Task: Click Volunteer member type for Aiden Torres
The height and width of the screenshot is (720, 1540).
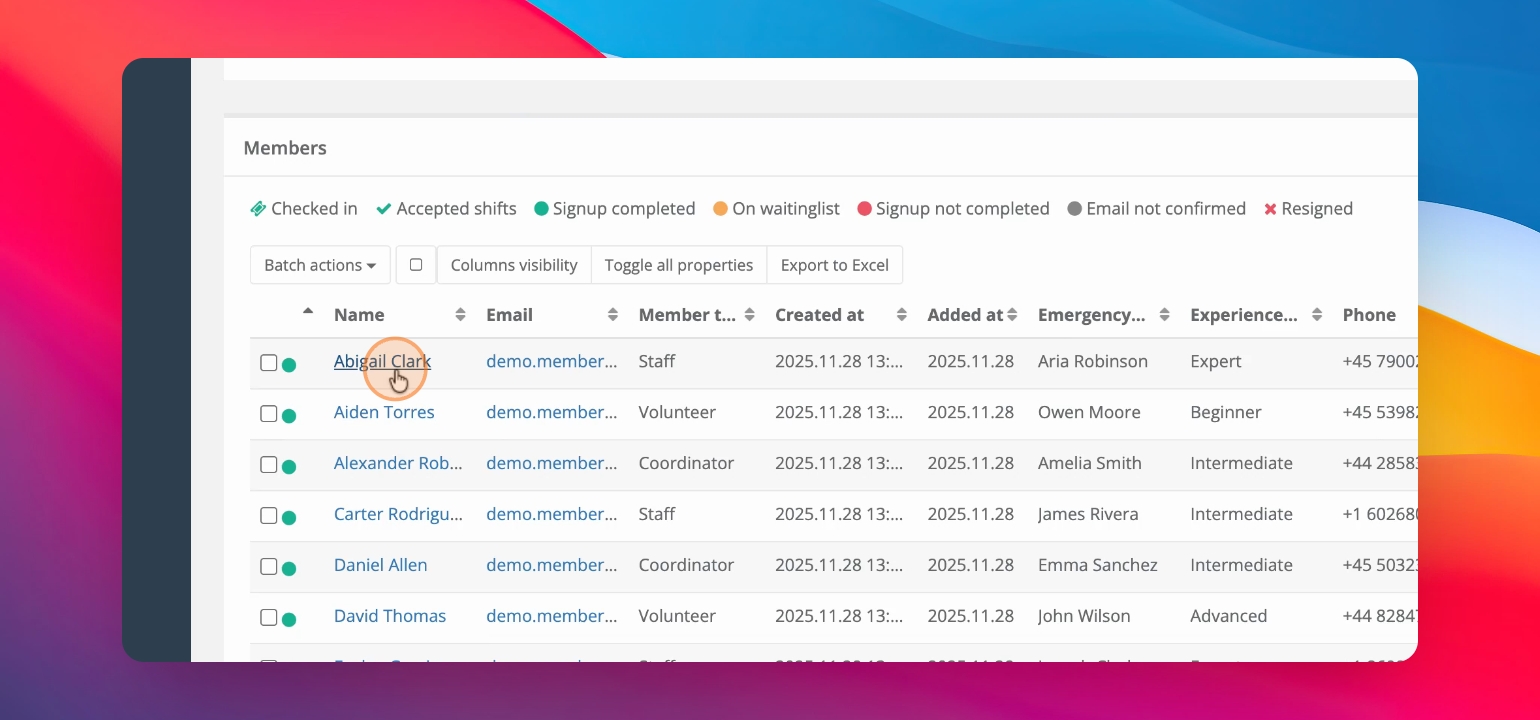Action: click(x=677, y=413)
